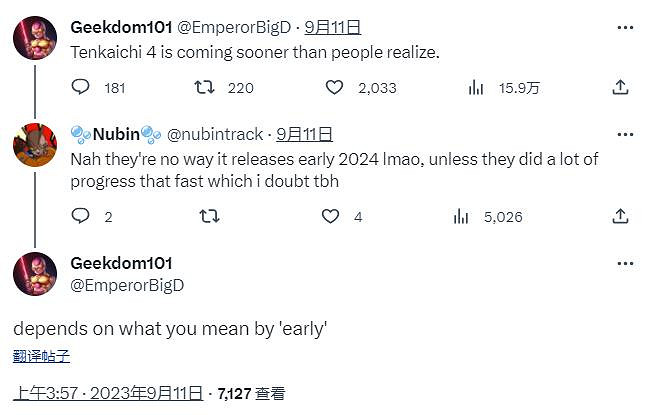Viewport: 647px width, 415px height.
Task: Reply to Geekdom101's Tenkaichi 4 tweet
Action: [x=81, y=88]
